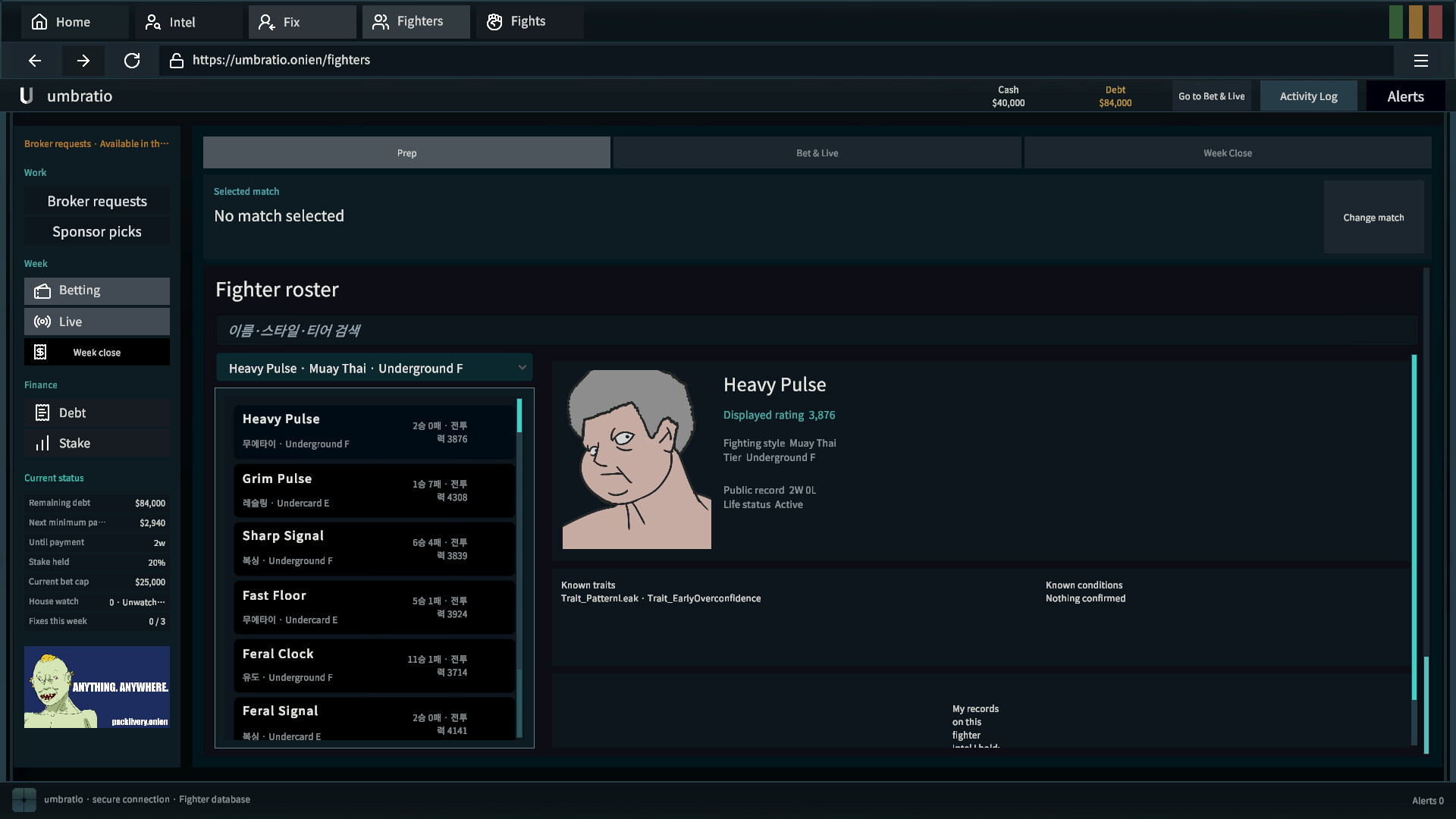This screenshot has width=1456, height=819.
Task: Open Alerts panel
Action: point(1405,96)
